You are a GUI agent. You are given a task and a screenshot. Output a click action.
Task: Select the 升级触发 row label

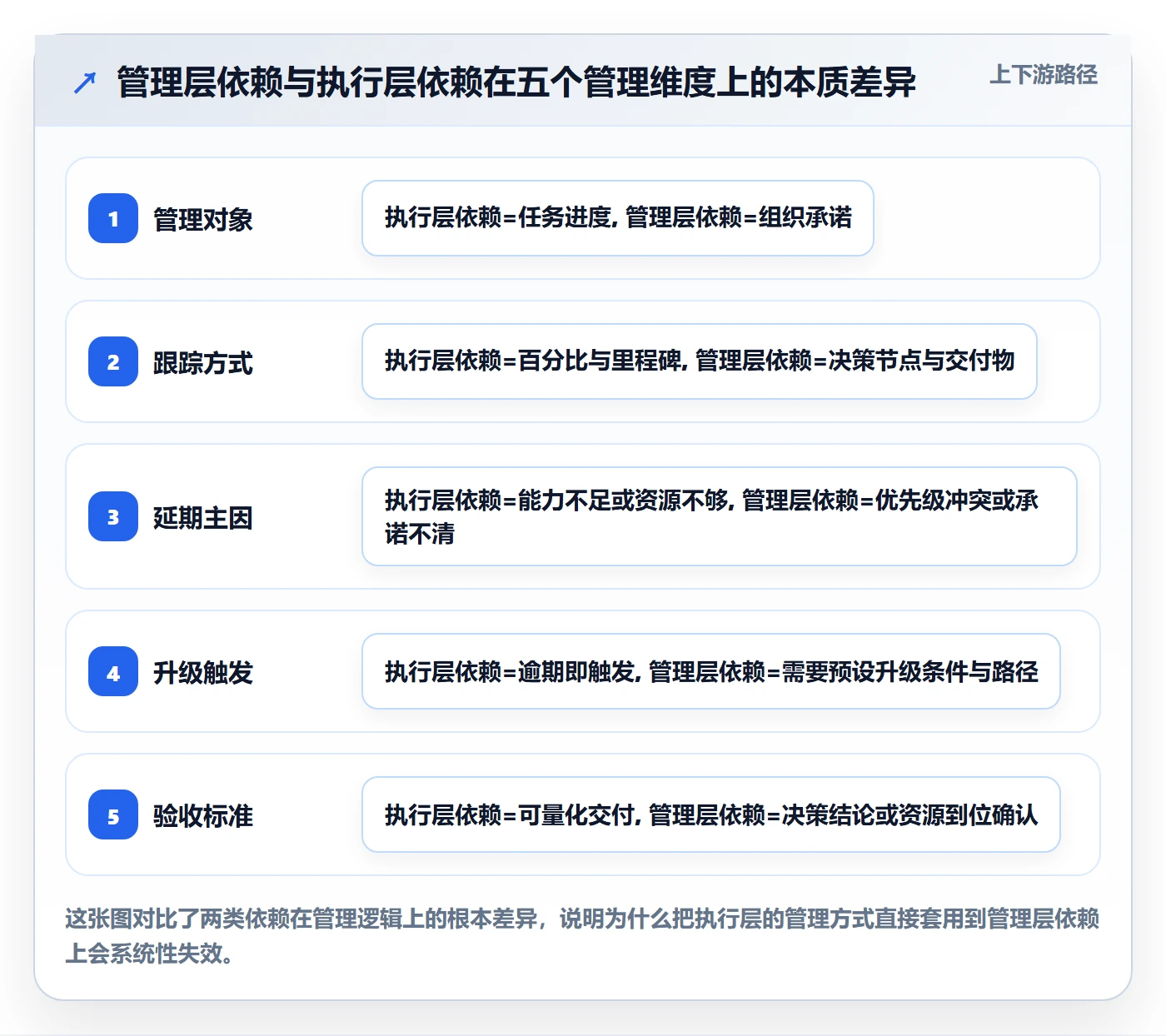[x=203, y=672]
